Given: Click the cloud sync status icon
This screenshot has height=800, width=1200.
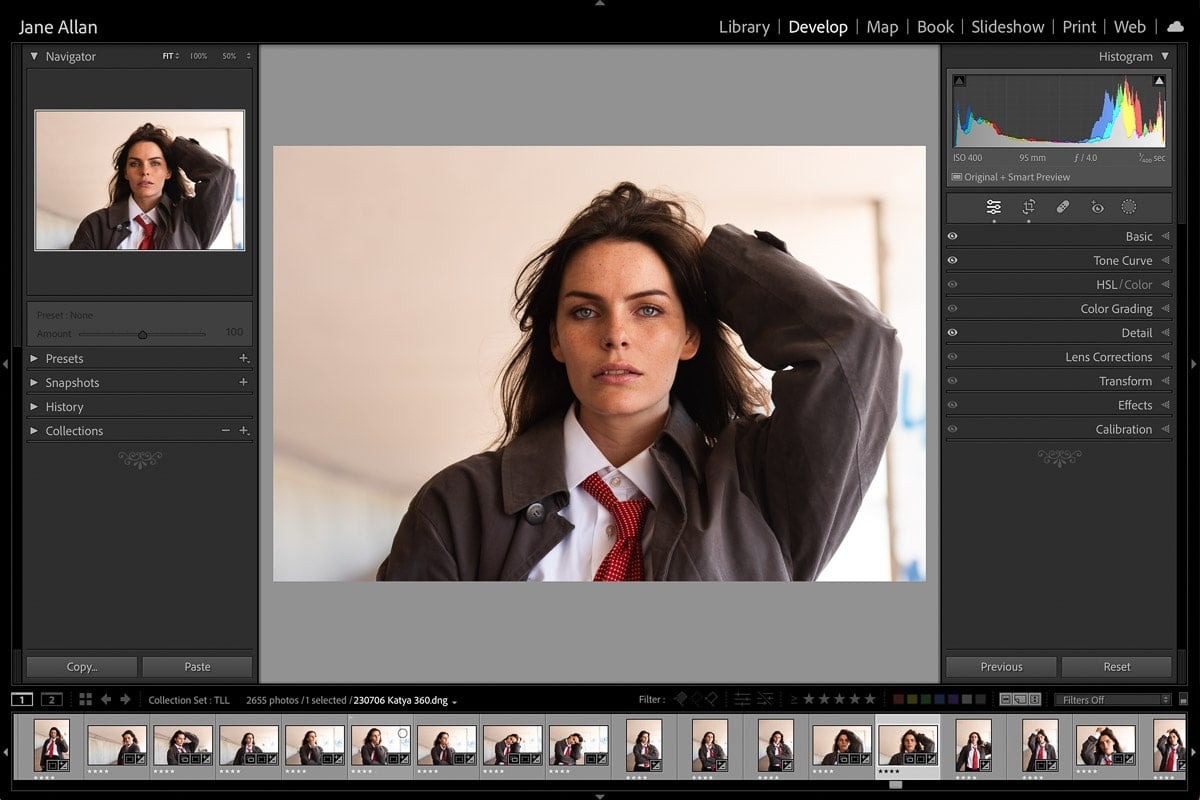Looking at the screenshot, I should pyautogui.click(x=1175, y=27).
